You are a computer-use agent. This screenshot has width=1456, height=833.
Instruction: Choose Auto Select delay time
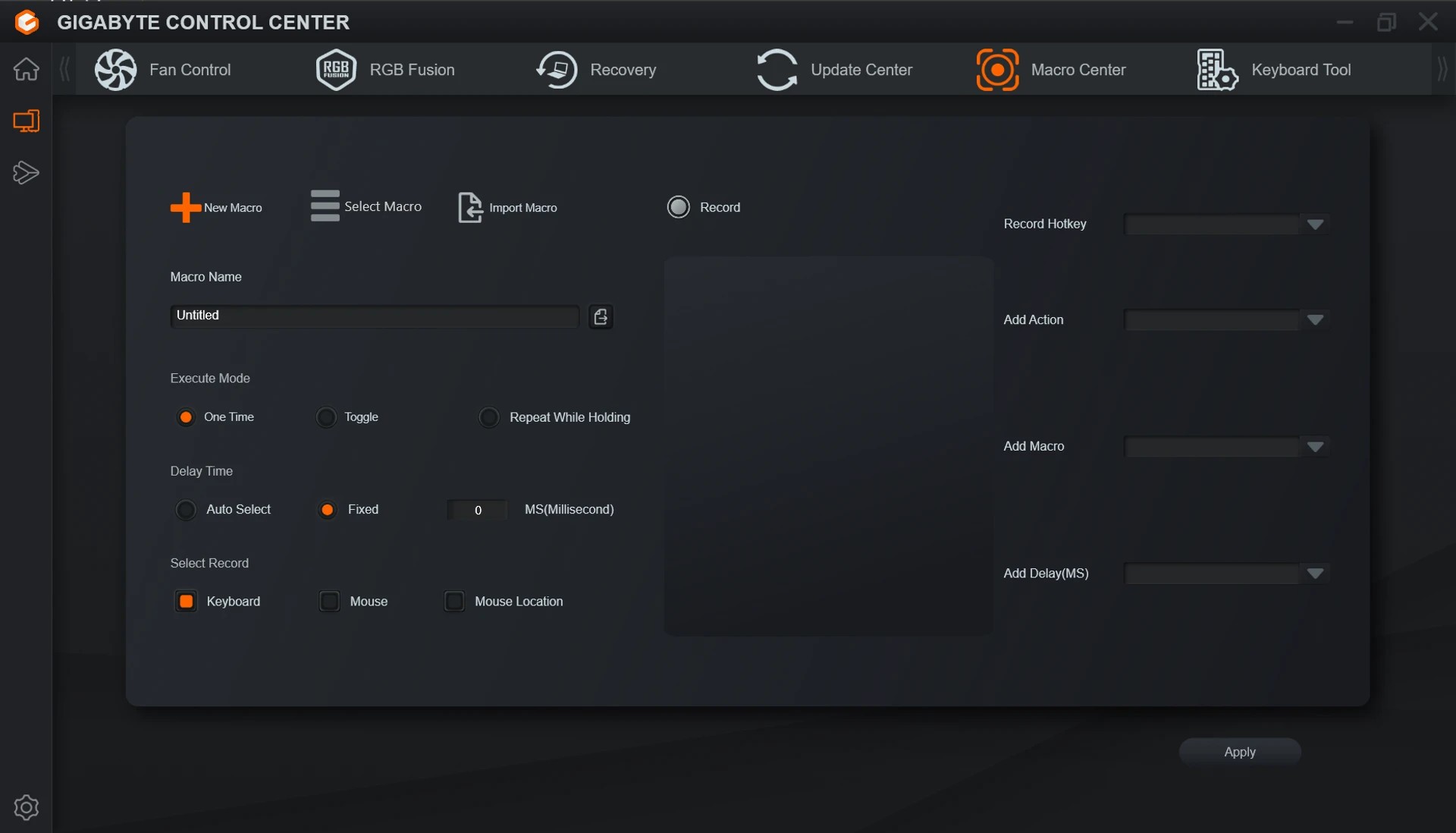[x=186, y=510]
